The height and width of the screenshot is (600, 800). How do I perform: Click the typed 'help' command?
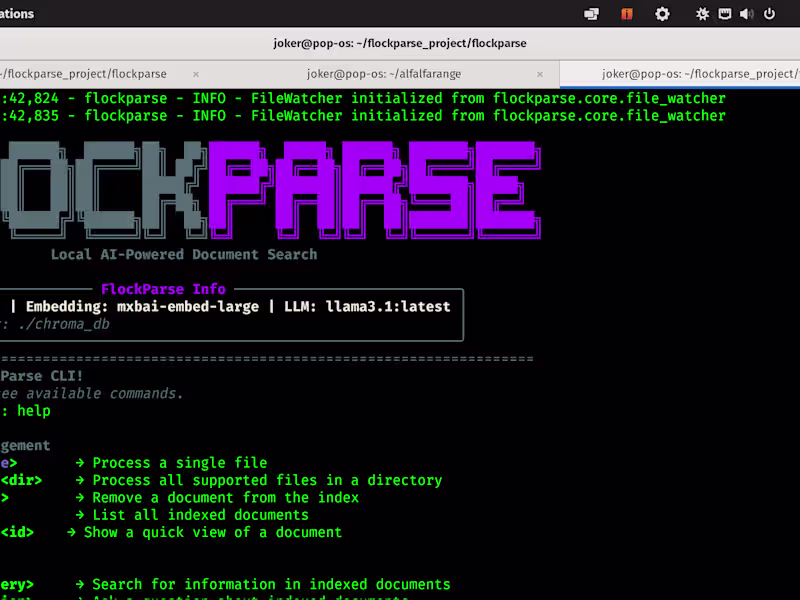[x=34, y=411]
